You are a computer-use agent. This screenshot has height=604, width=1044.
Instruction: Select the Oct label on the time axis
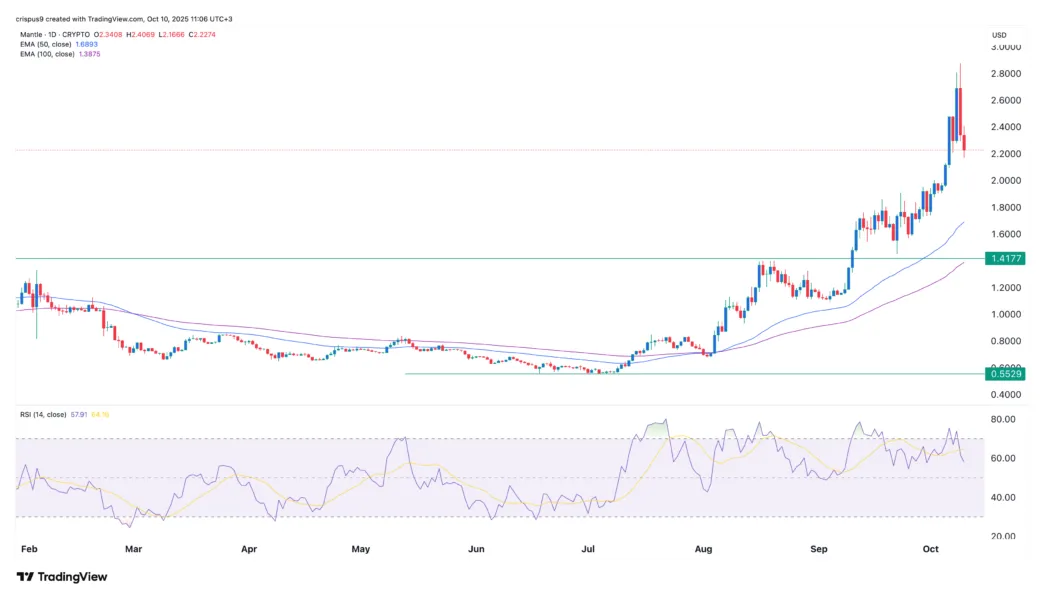(x=931, y=548)
